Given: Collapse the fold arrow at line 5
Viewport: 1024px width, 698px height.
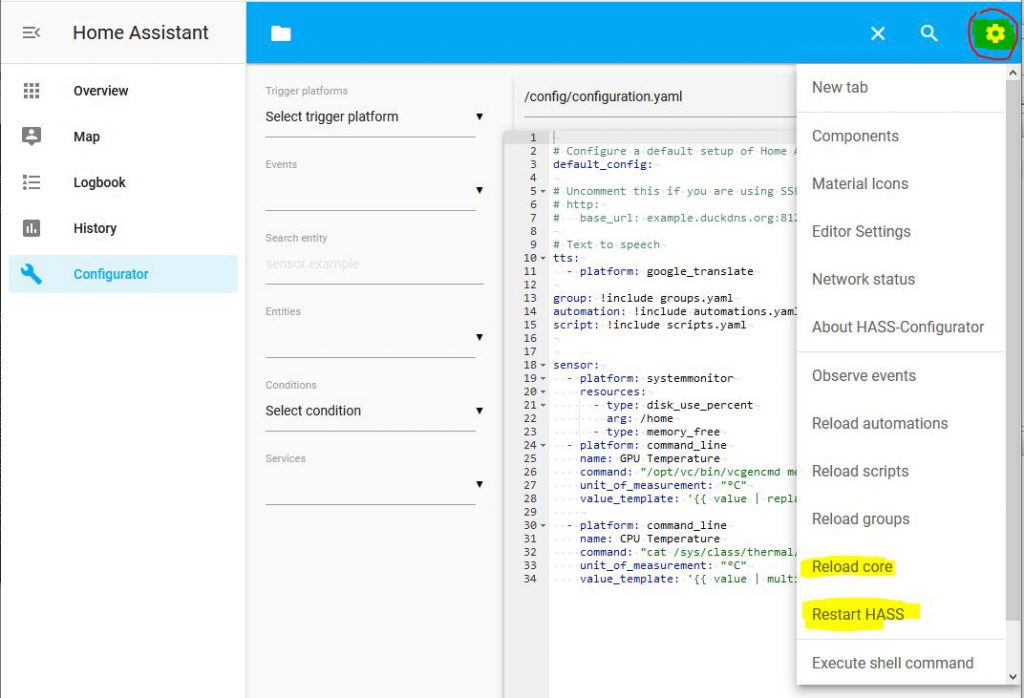Looking at the screenshot, I should 543,191.
